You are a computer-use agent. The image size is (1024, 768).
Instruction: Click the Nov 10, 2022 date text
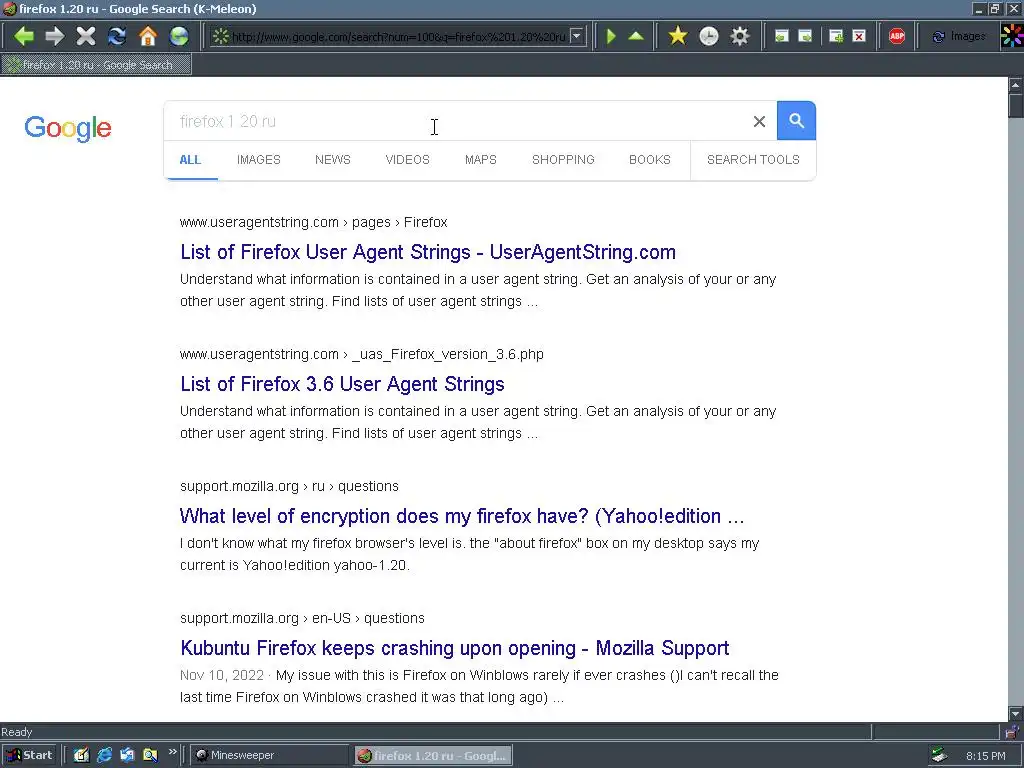point(222,675)
